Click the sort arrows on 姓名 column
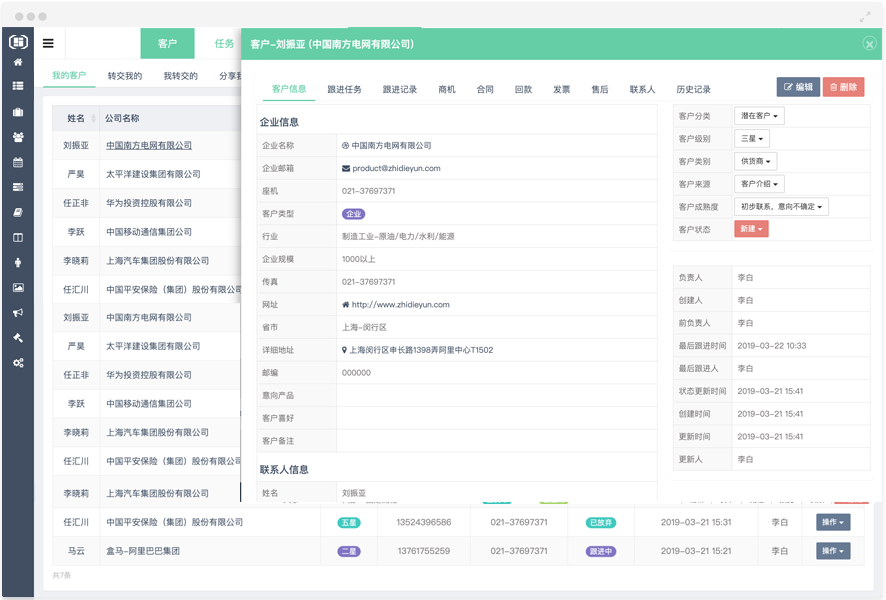 click(x=93, y=119)
